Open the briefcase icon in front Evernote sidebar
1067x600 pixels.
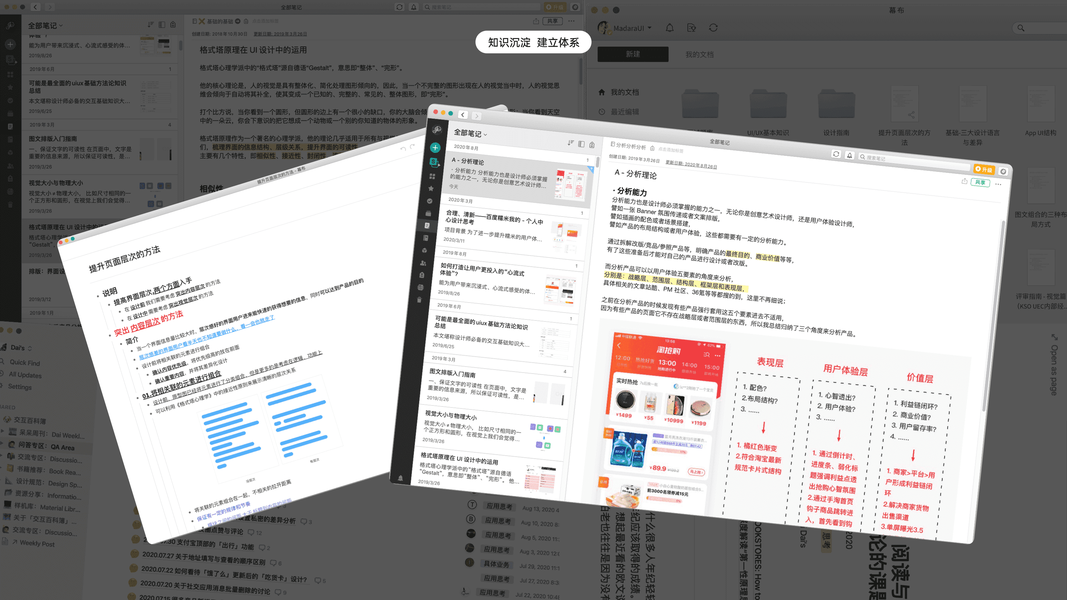pos(428,214)
